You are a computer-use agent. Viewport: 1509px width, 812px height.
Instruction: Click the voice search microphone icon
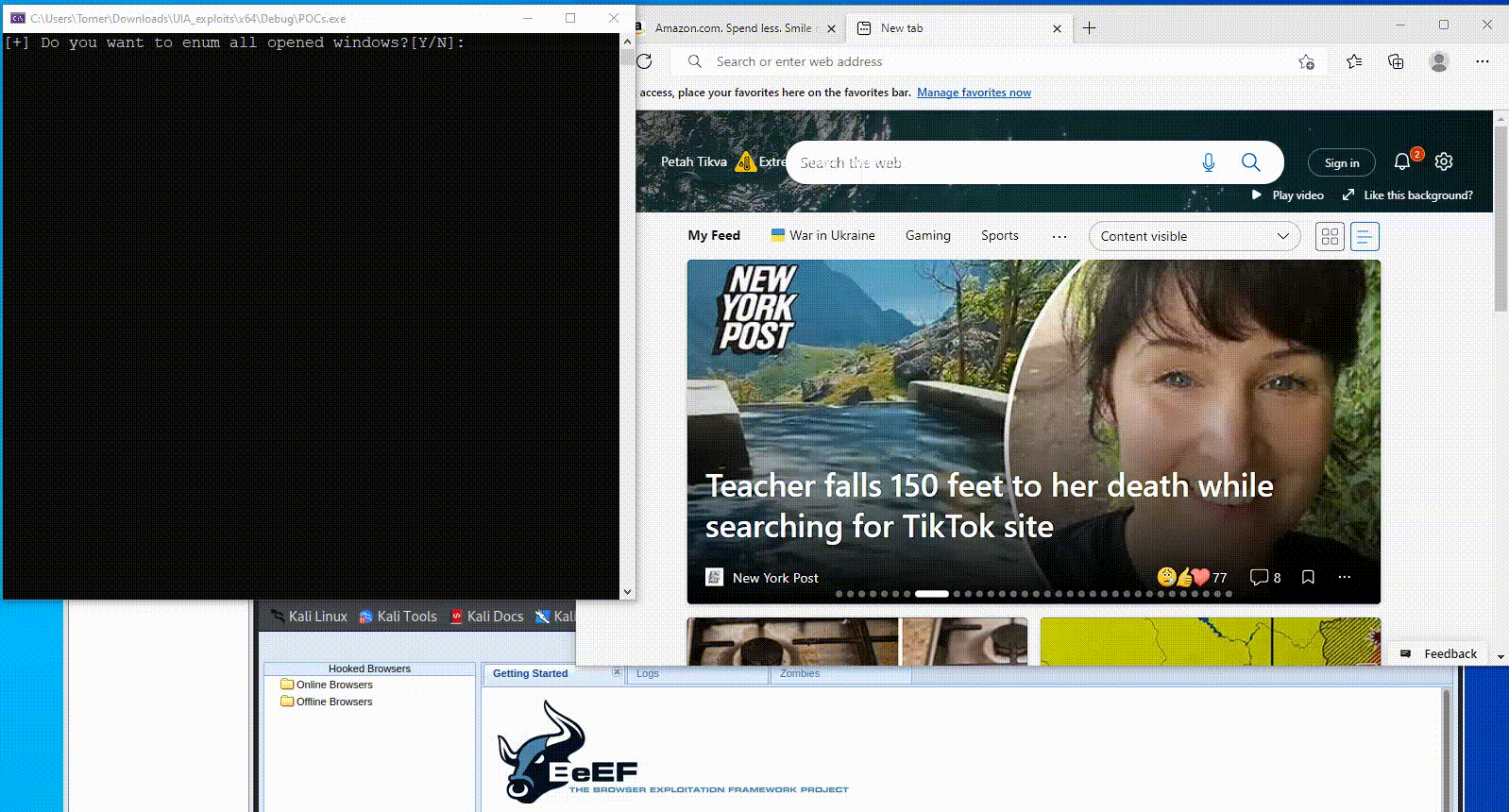click(x=1208, y=162)
